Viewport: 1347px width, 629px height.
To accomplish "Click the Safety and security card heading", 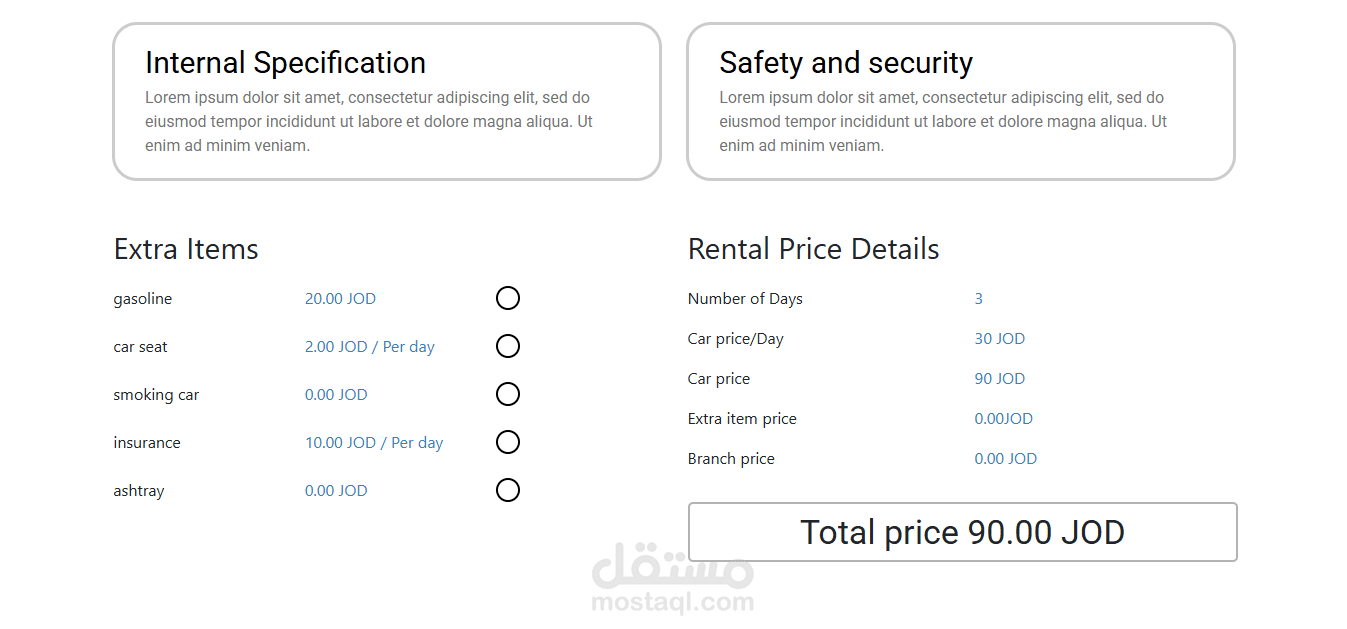I will click(845, 63).
